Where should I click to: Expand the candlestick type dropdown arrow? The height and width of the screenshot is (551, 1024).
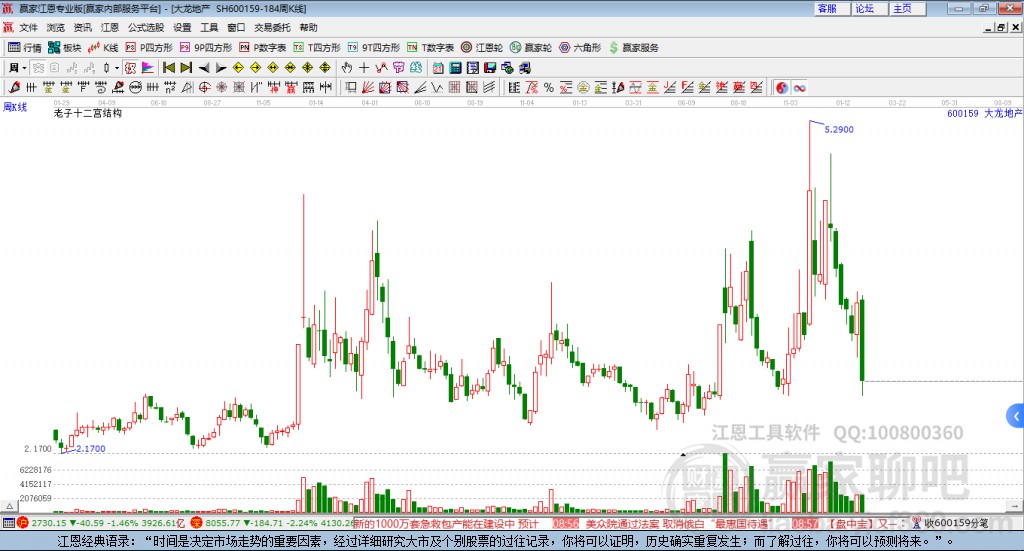coord(117,68)
